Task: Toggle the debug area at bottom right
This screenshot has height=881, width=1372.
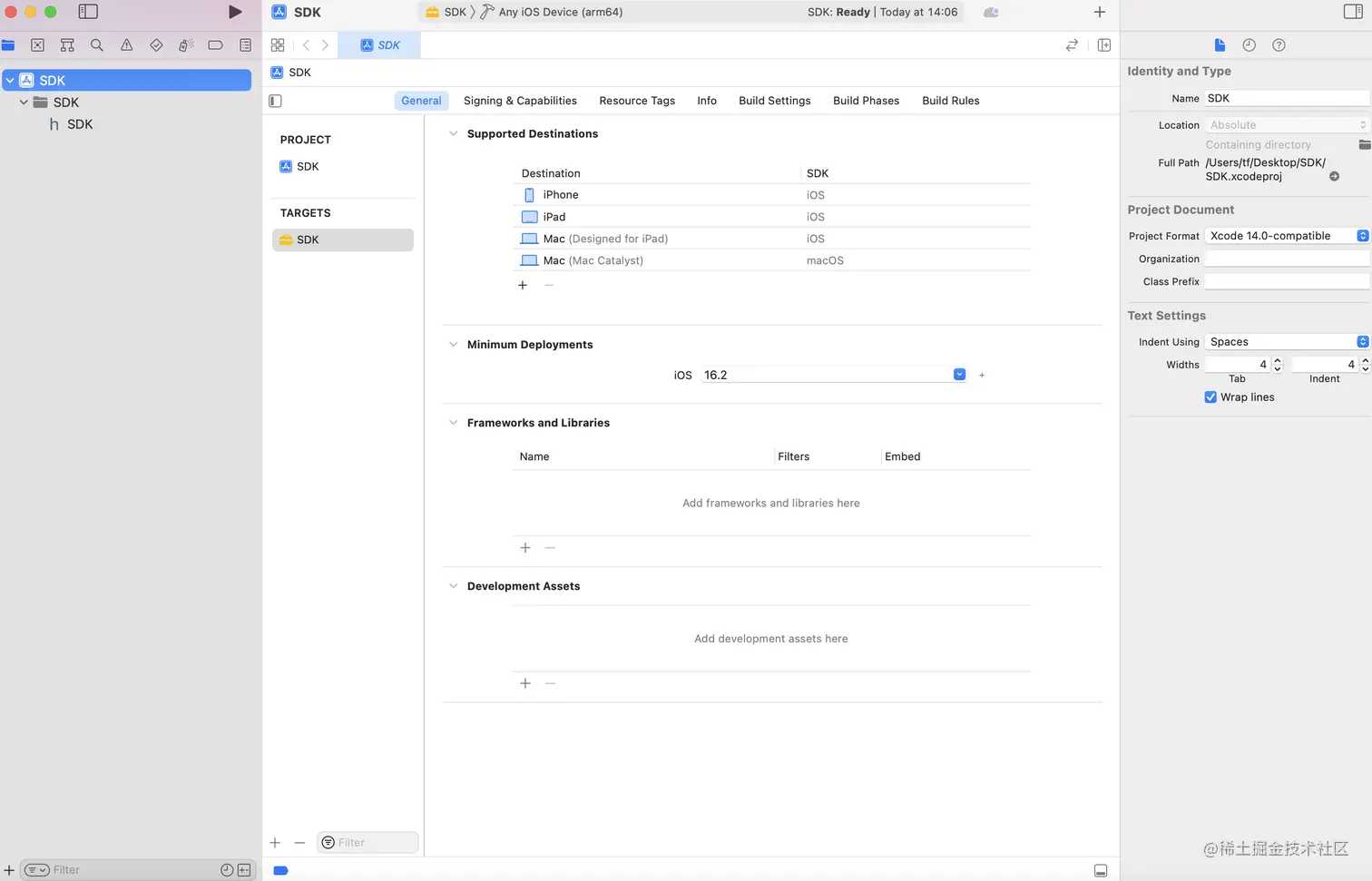Action: (x=1101, y=870)
